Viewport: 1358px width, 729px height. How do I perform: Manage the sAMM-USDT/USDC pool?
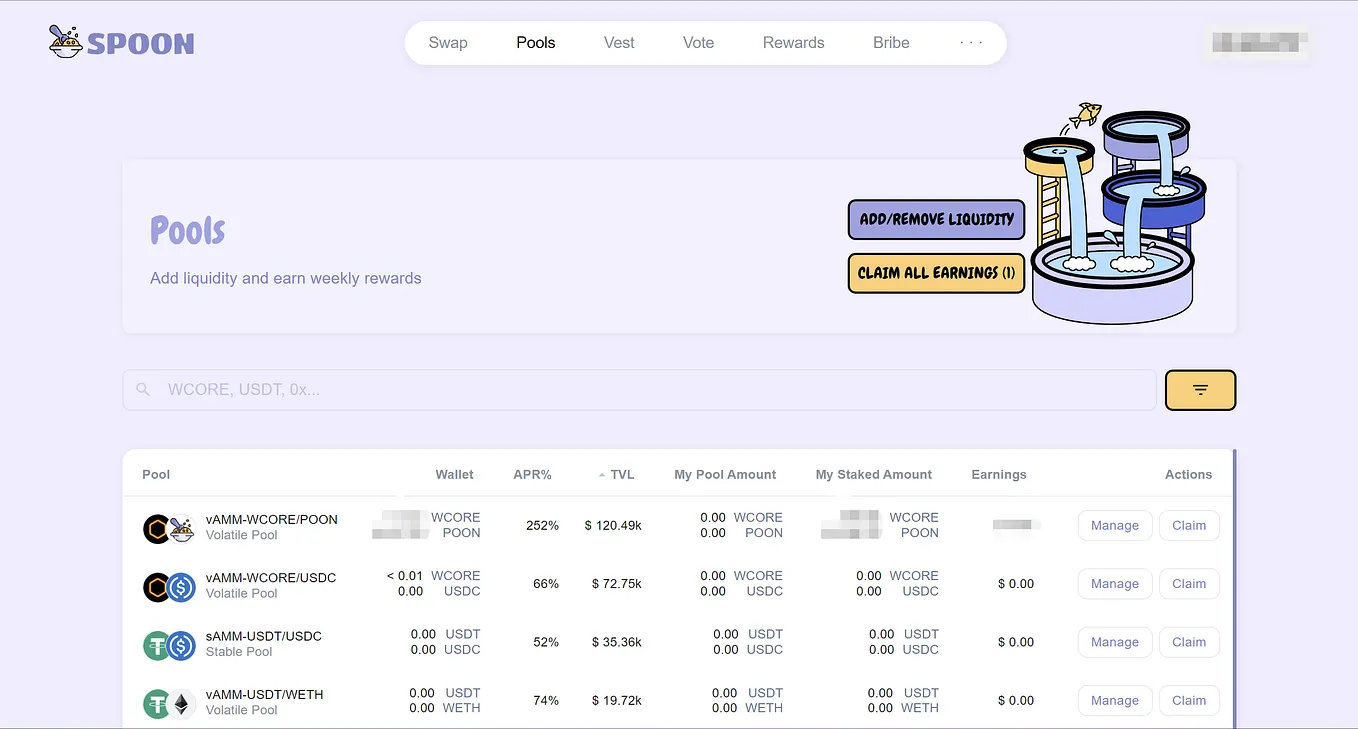[x=1115, y=642]
